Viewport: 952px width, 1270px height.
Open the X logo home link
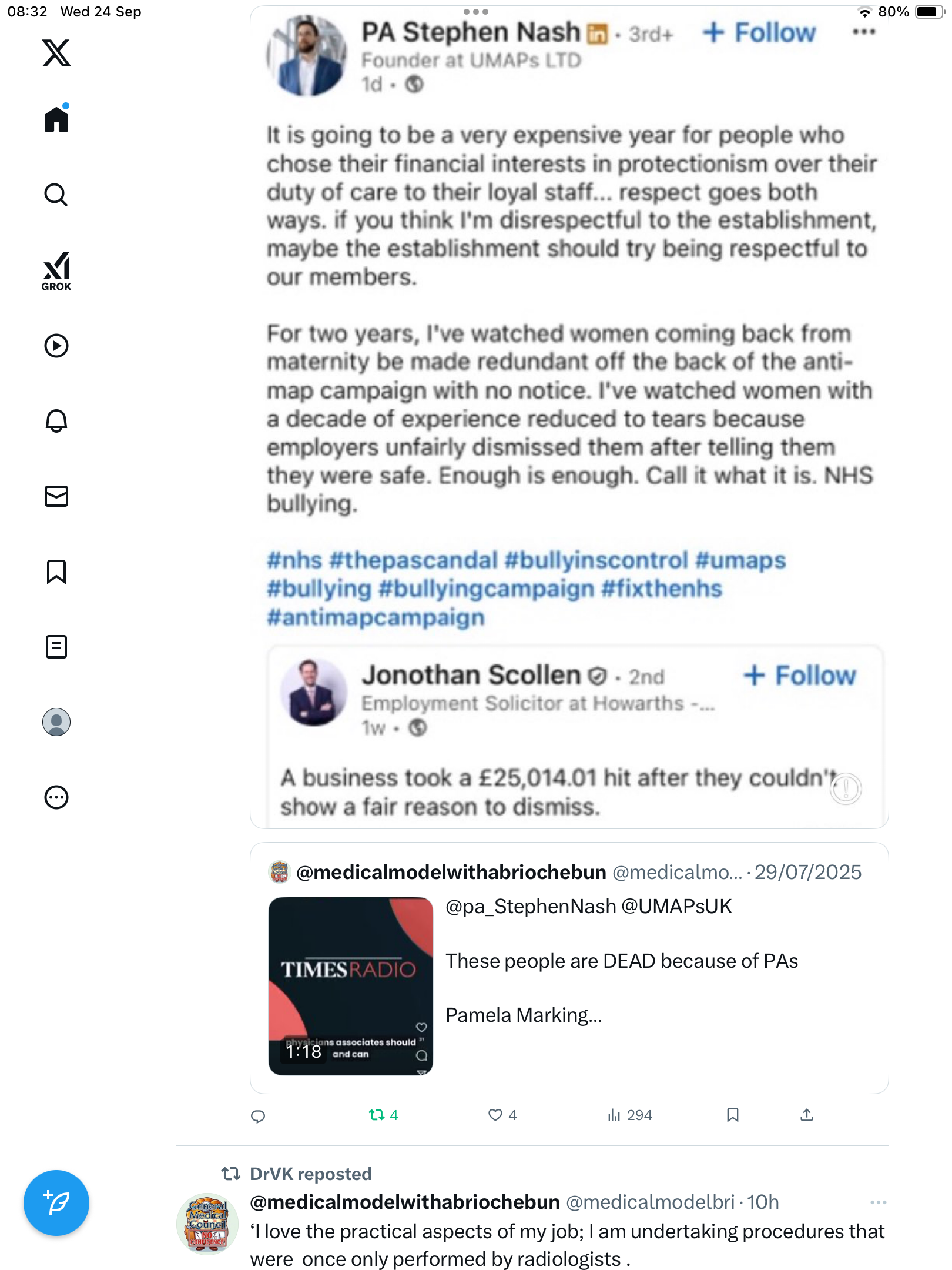(x=56, y=53)
